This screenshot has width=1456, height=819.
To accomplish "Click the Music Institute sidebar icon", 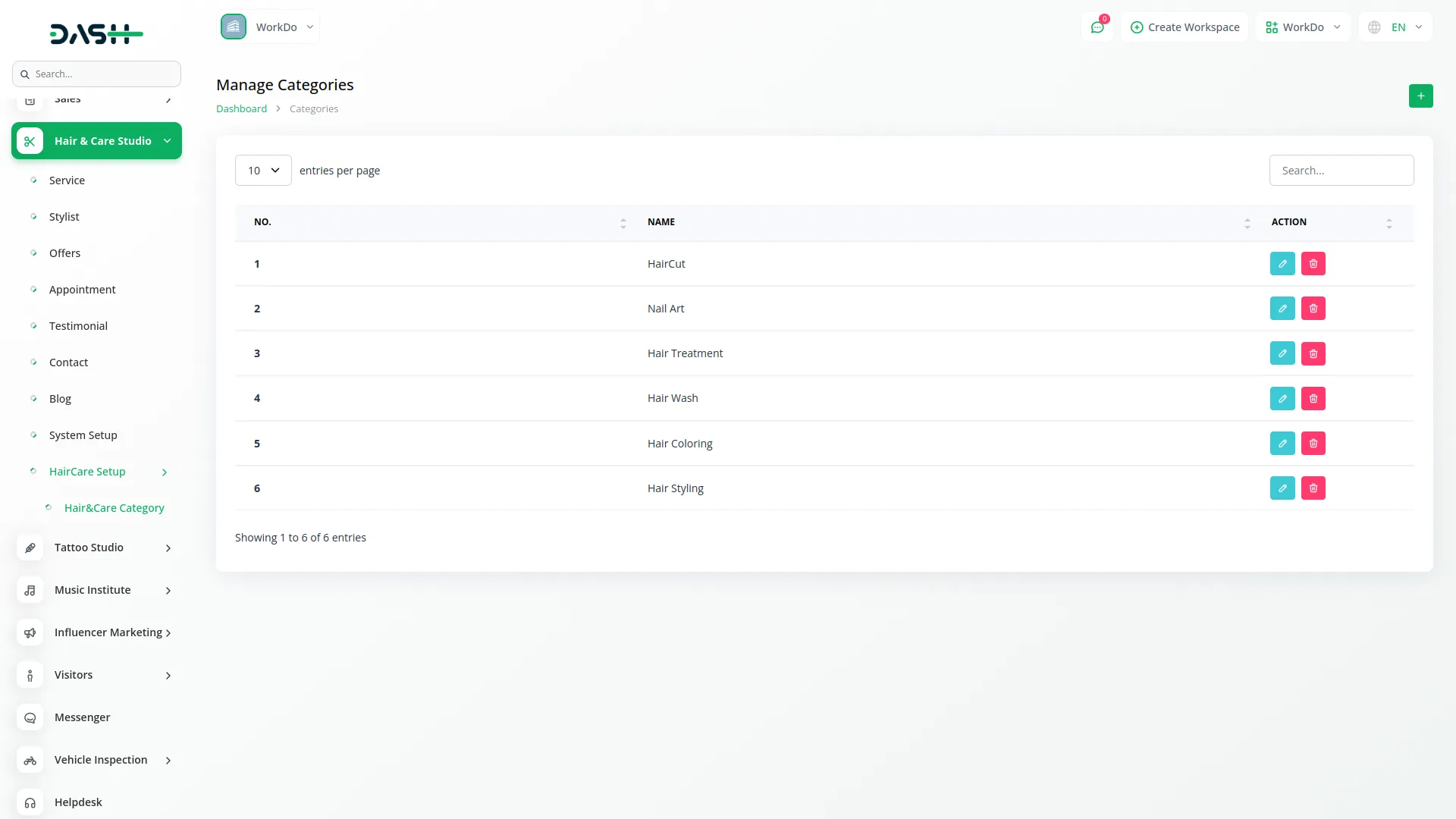I will [30, 590].
